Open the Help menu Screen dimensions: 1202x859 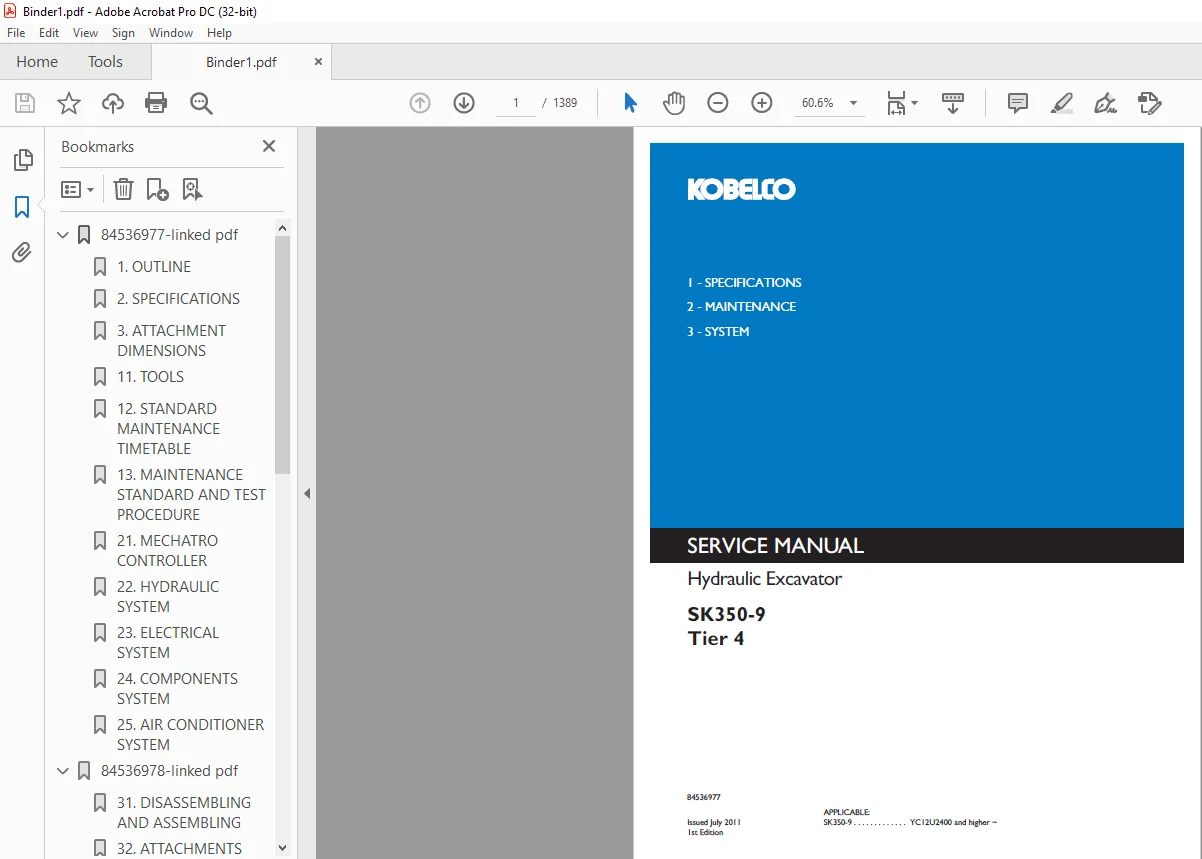click(x=219, y=33)
